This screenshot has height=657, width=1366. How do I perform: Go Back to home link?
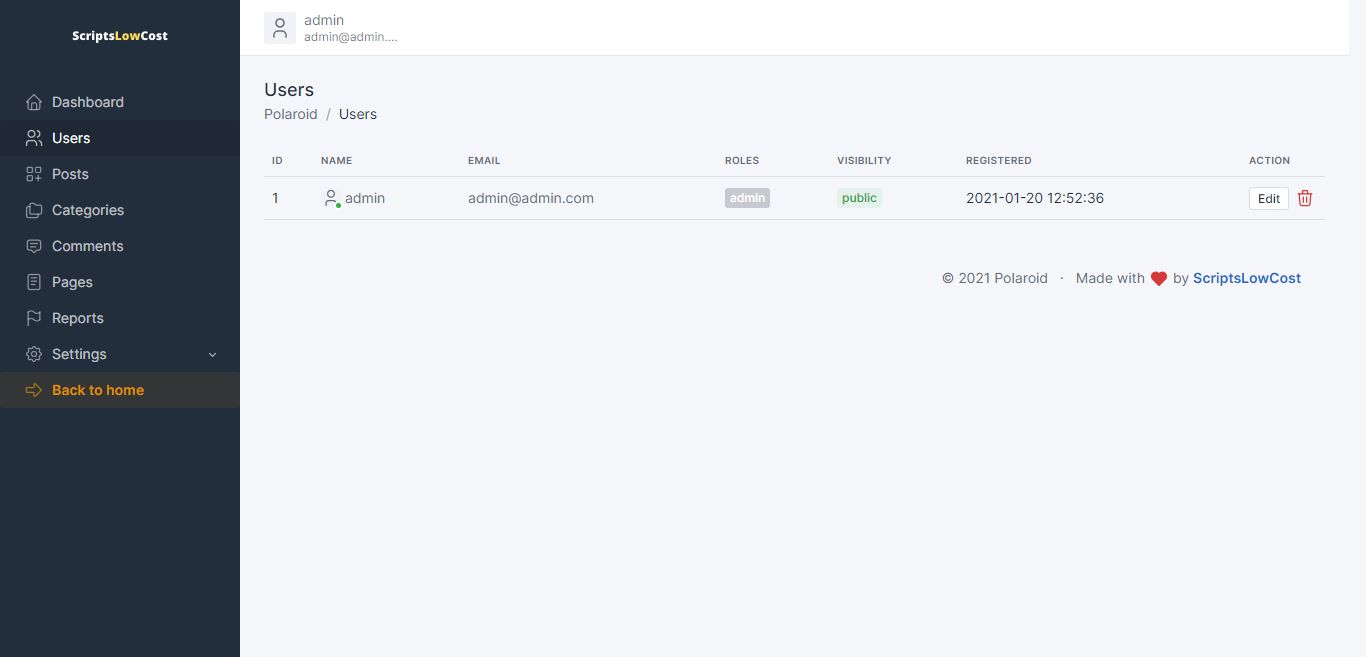120,390
